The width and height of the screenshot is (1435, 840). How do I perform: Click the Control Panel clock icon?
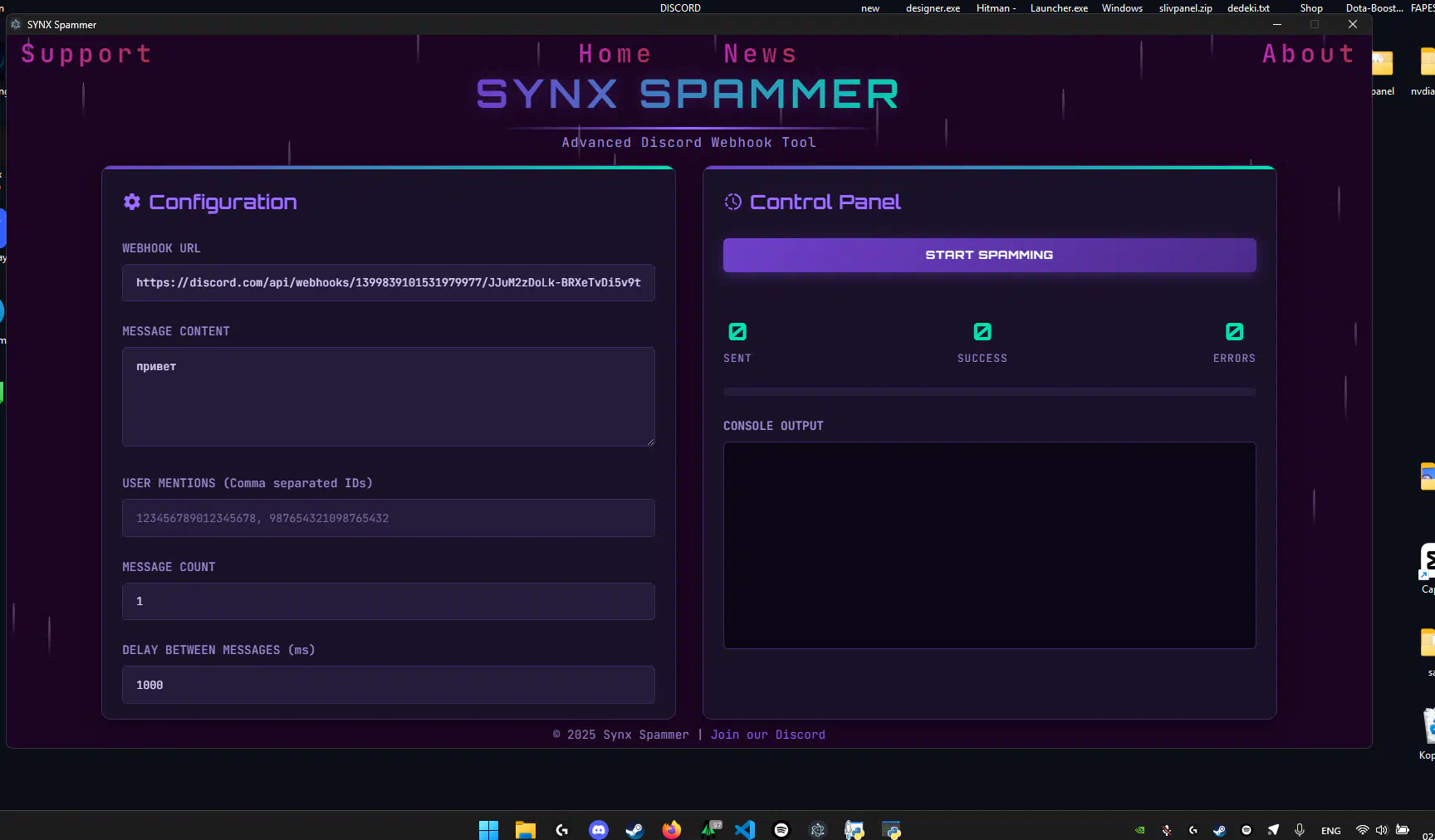732,202
